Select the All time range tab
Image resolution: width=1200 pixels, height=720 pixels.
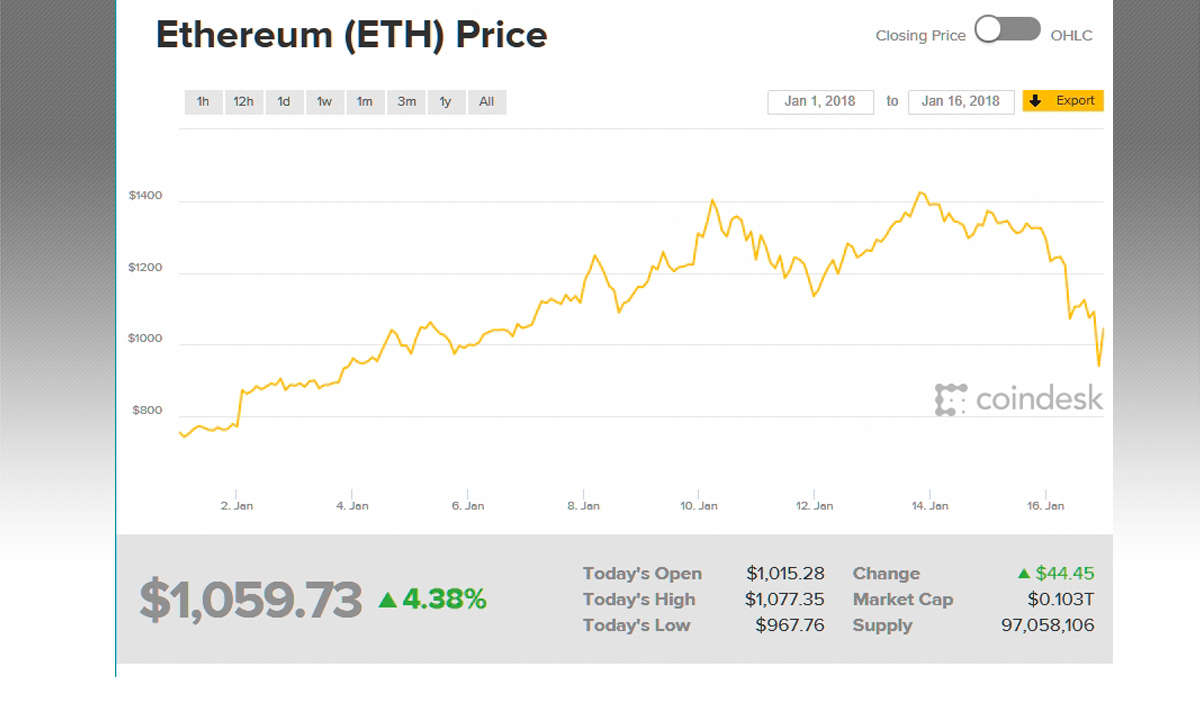coord(487,101)
